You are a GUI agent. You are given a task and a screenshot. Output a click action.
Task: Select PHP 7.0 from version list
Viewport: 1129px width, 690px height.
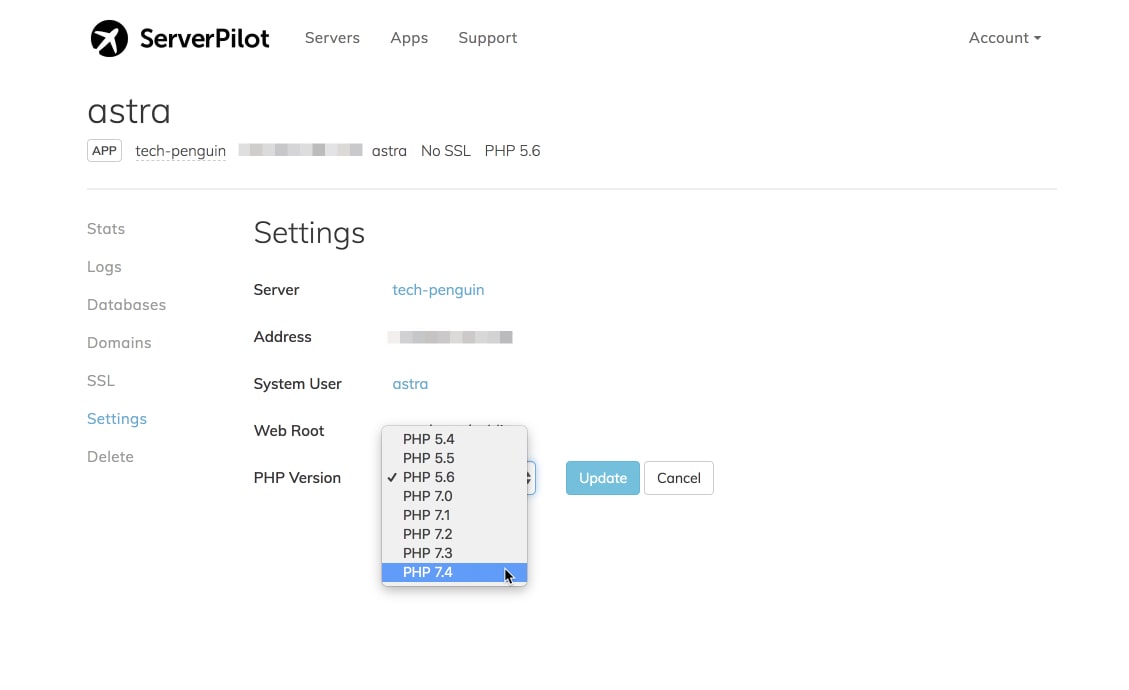point(454,496)
